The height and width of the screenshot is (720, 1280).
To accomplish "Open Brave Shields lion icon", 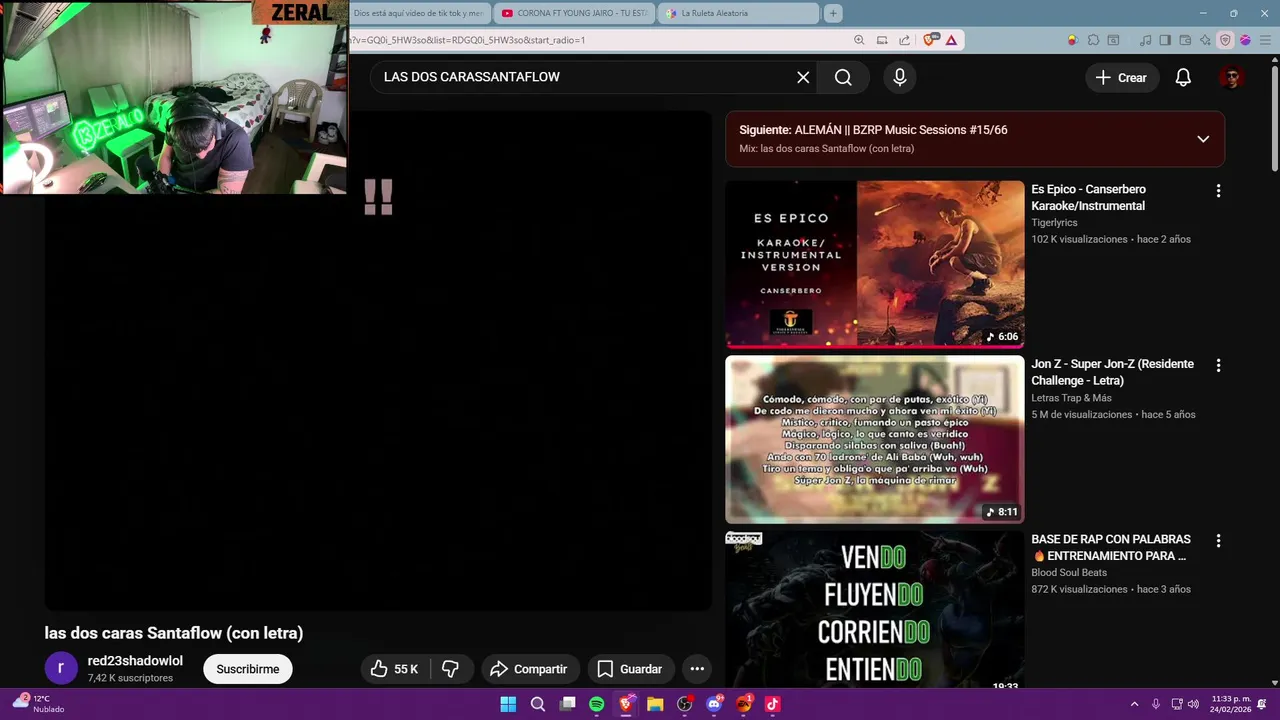I will [931, 40].
